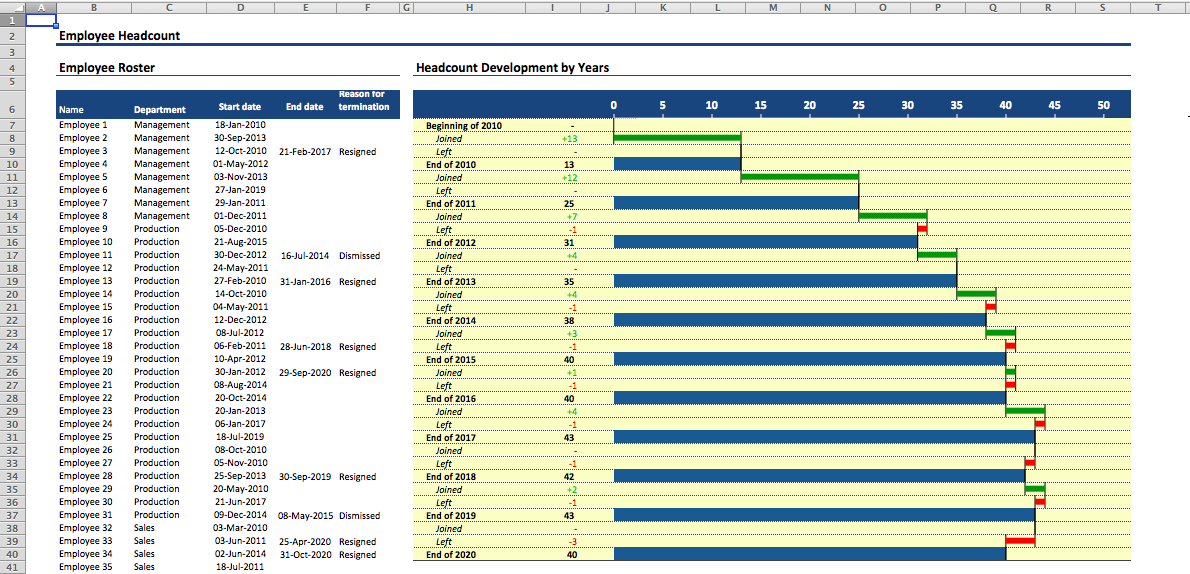Click the 'Employee 1' name cell
The height and width of the screenshot is (574, 1190).
(83, 125)
